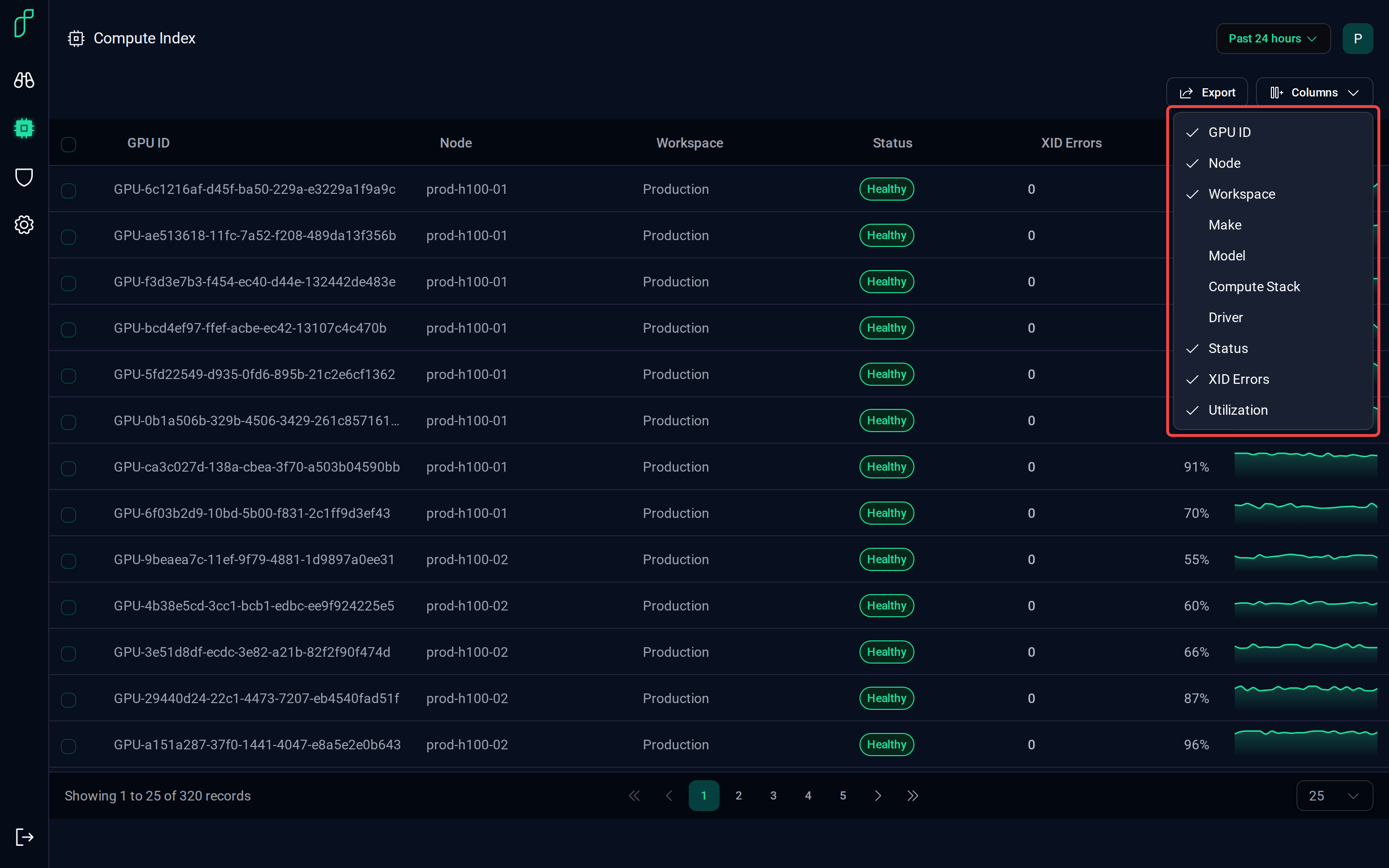Click the 96% utilization value
This screenshot has width=1389, height=868.
click(1196, 745)
